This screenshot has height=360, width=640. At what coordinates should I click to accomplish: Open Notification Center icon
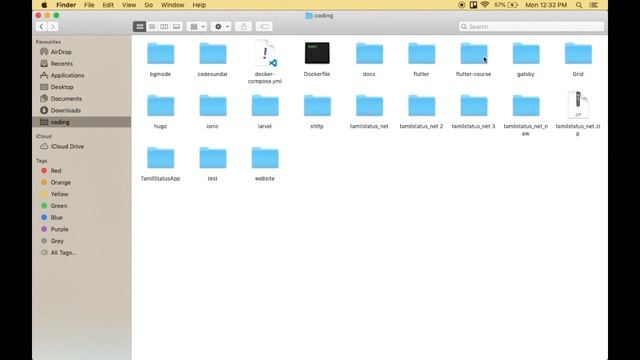tap(594, 5)
